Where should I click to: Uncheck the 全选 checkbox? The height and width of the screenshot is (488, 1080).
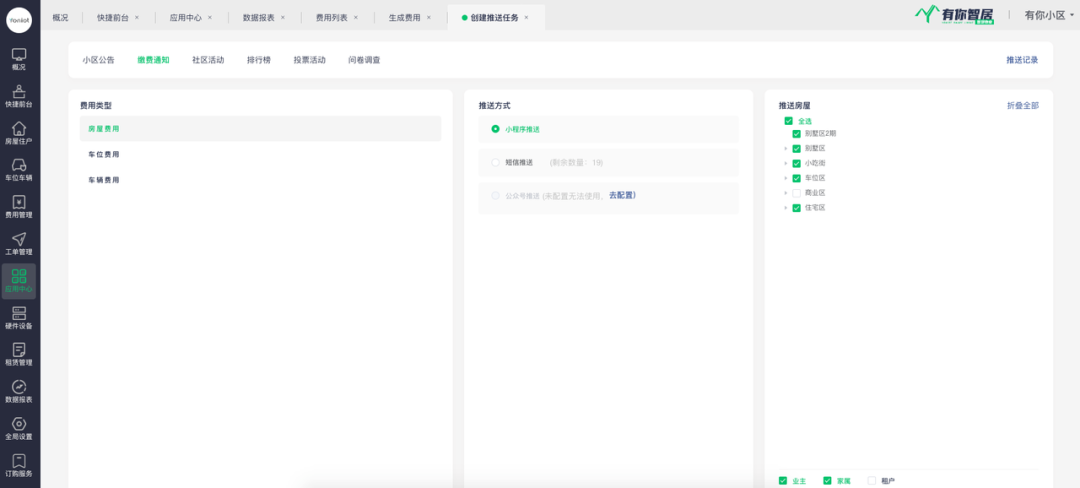[x=788, y=121]
